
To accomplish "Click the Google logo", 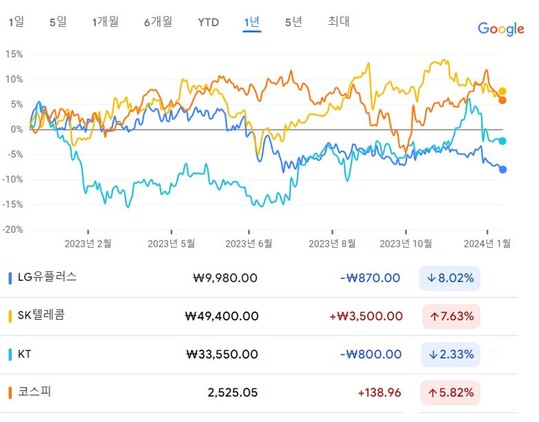I will (501, 29).
